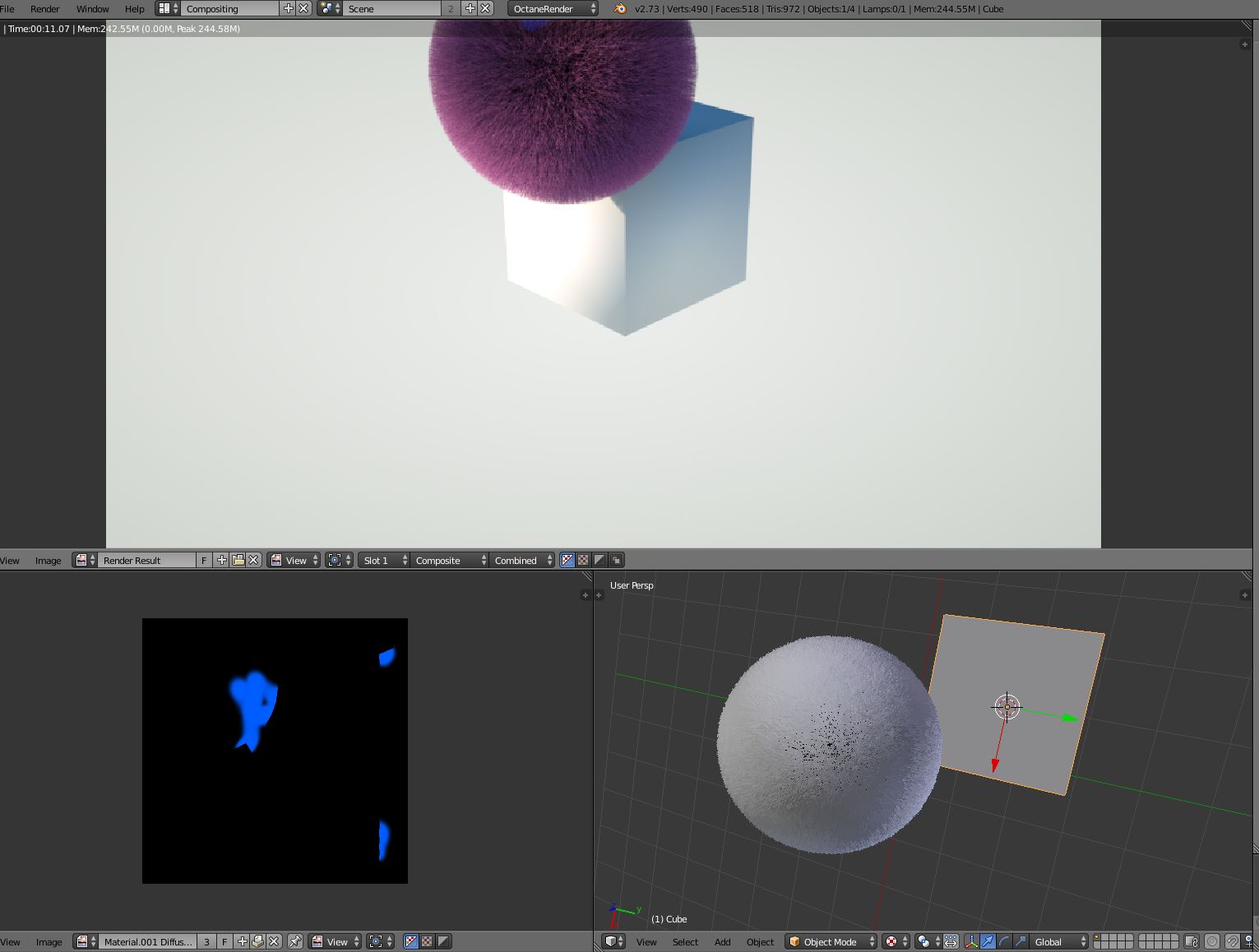Enable alpha channel display in render editor
Screen dimensions: 1259x952
599,560
